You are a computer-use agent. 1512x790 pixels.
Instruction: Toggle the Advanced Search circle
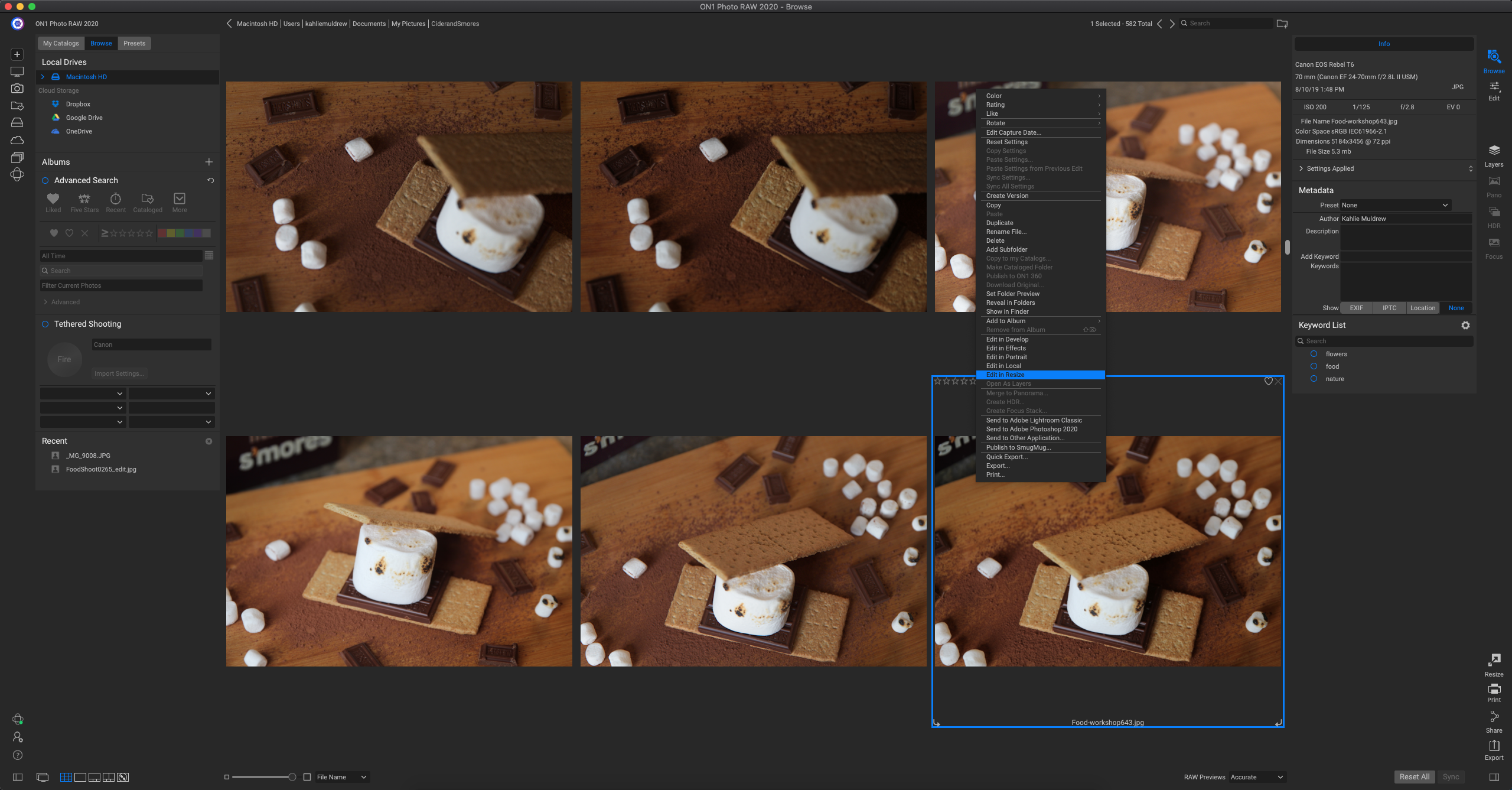(x=45, y=181)
